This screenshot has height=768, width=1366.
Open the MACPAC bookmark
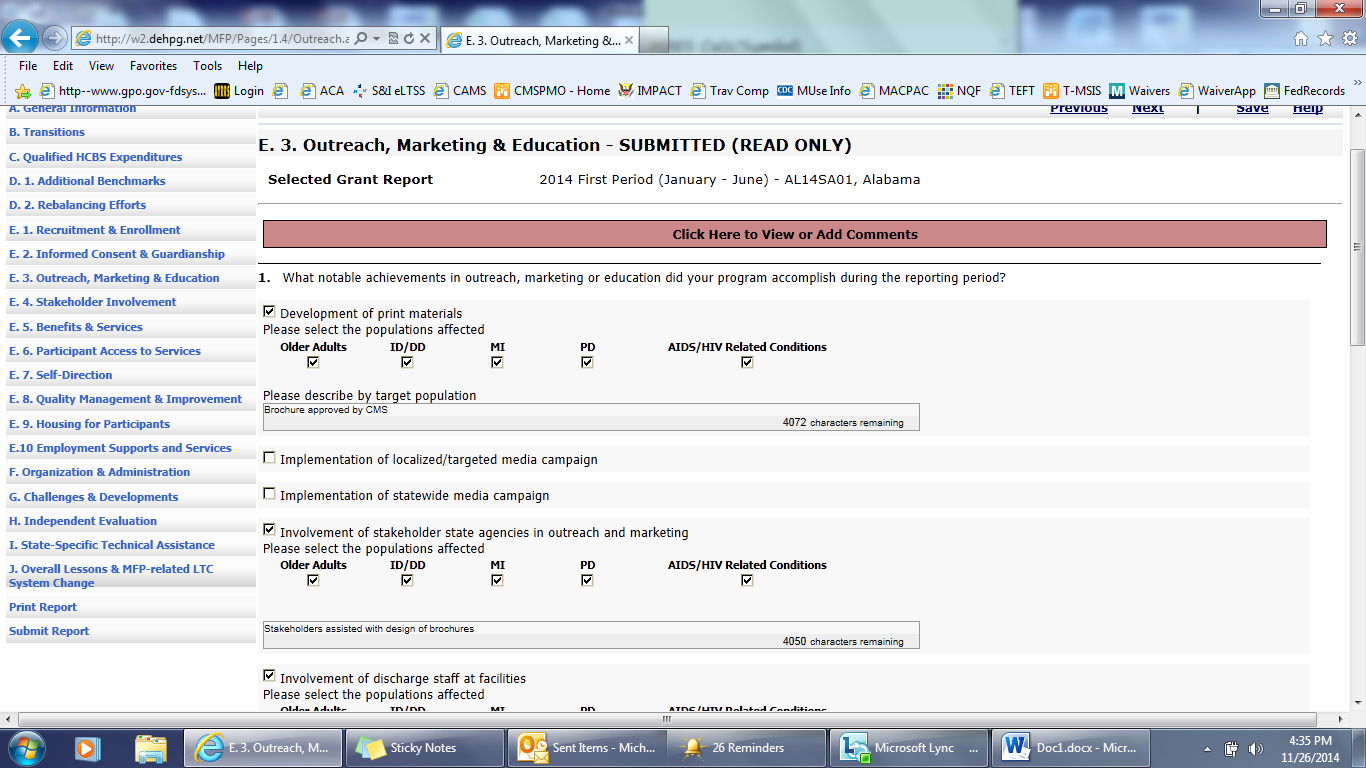coord(895,91)
